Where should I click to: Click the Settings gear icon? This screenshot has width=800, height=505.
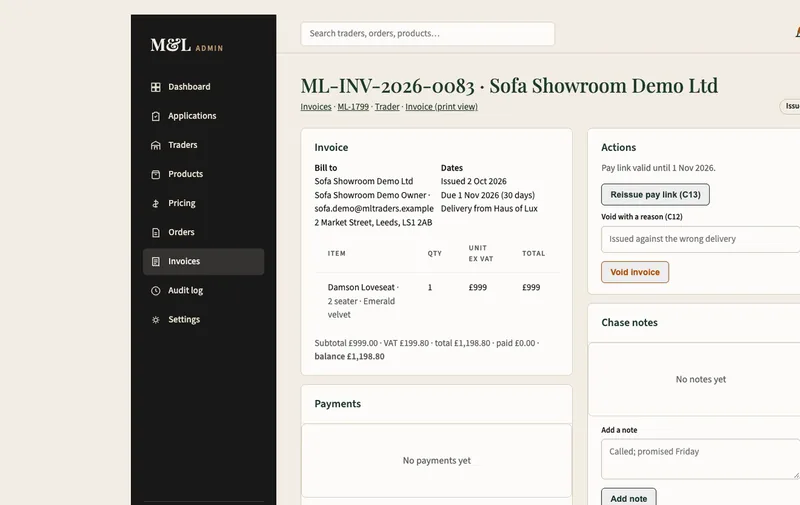tap(156, 320)
